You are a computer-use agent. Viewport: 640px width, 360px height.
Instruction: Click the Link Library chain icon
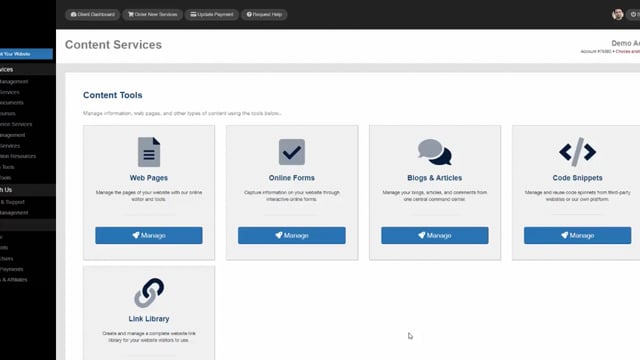point(149,293)
